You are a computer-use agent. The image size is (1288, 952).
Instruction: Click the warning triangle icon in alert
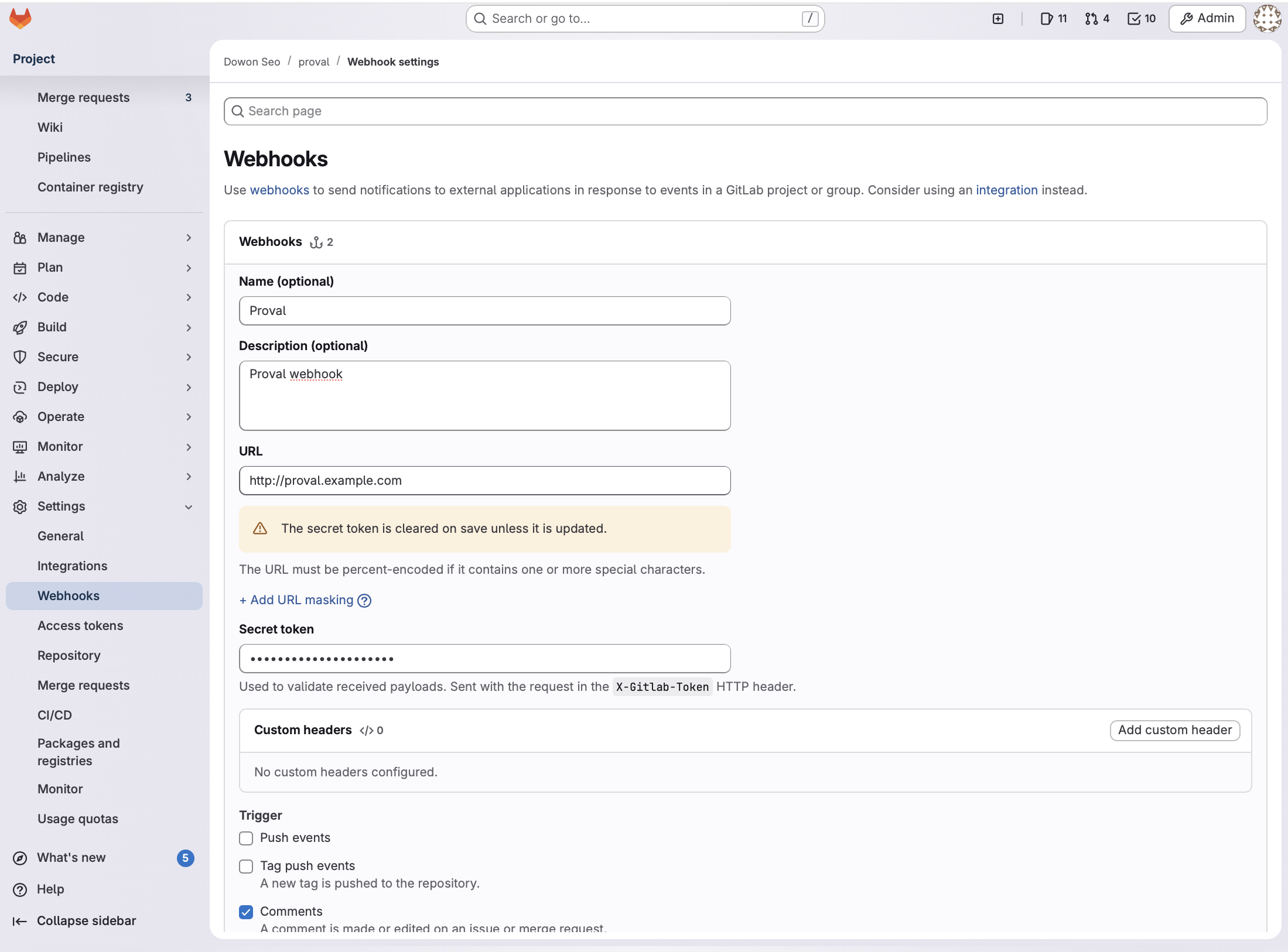pyautogui.click(x=260, y=529)
